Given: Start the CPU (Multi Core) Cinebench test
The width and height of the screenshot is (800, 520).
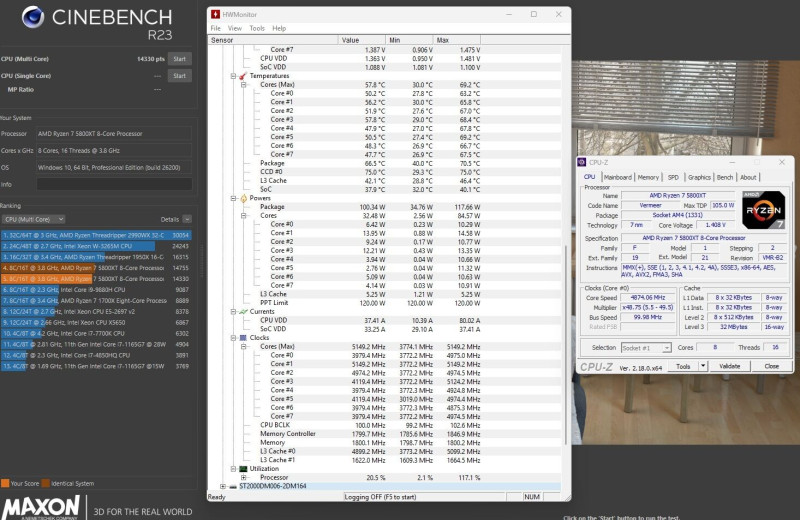Looking at the screenshot, I should tap(180, 59).
